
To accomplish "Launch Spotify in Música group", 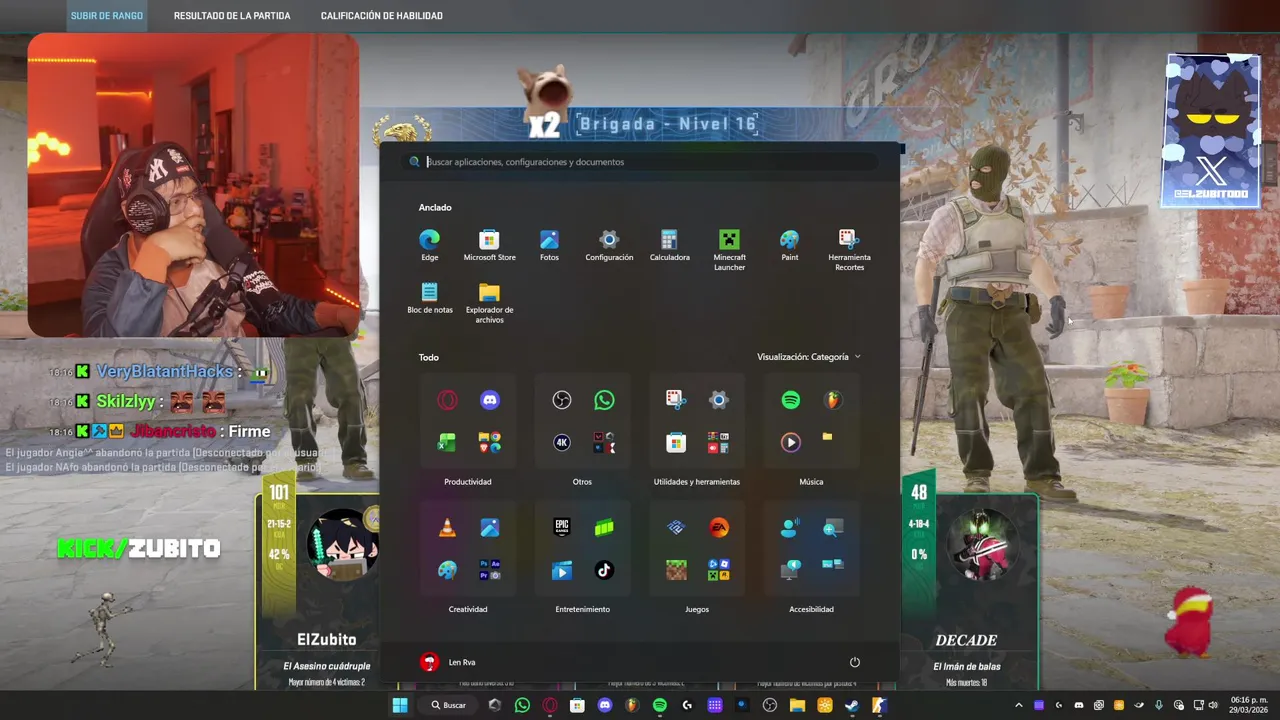I will pyautogui.click(x=791, y=400).
